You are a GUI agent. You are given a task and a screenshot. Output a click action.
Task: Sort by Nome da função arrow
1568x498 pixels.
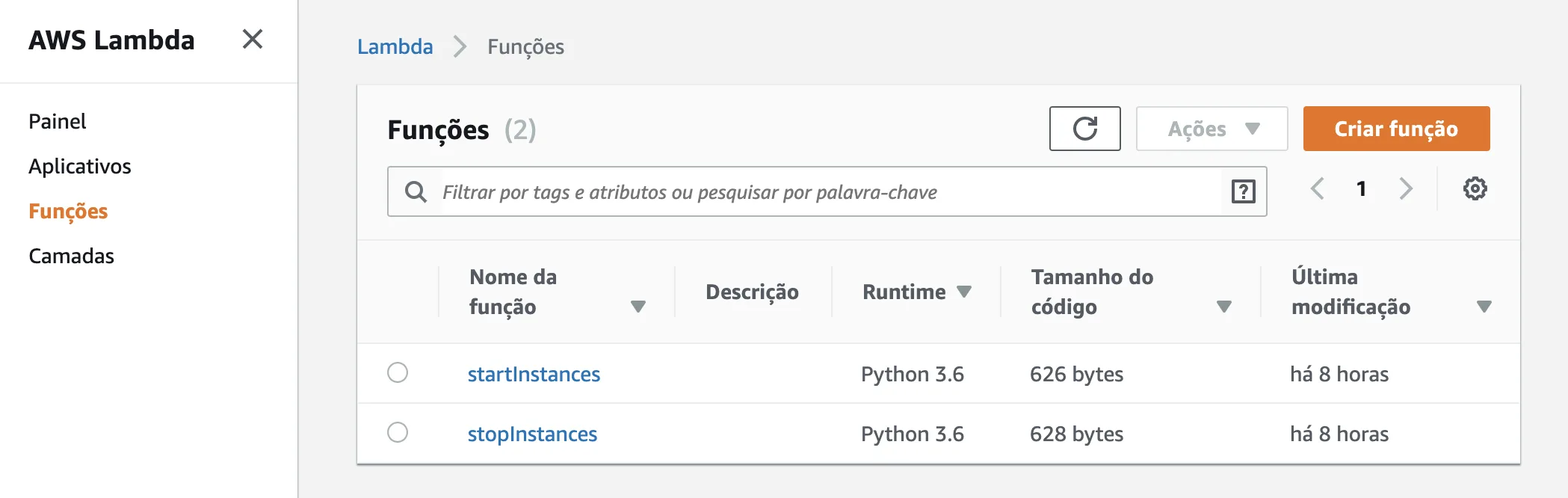638,307
